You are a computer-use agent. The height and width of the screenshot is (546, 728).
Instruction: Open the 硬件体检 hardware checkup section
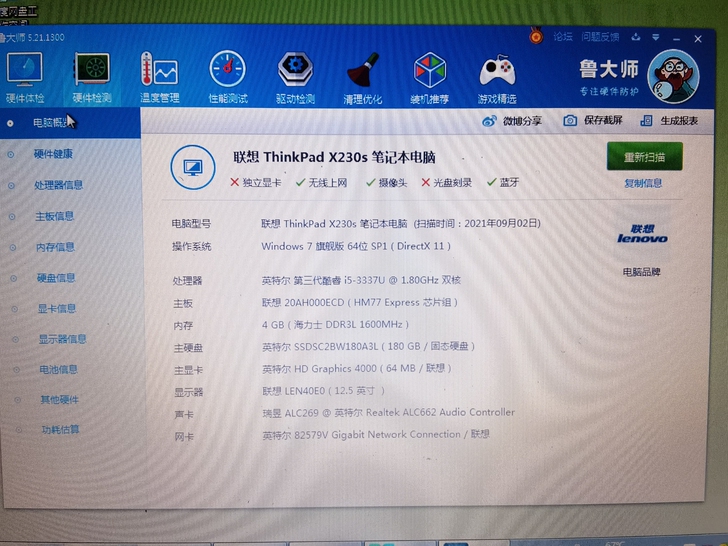pyautogui.click(x=25, y=78)
